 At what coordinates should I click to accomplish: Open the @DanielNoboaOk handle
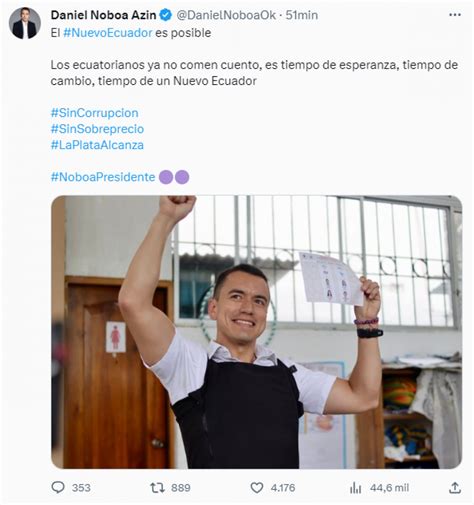[x=226, y=15]
